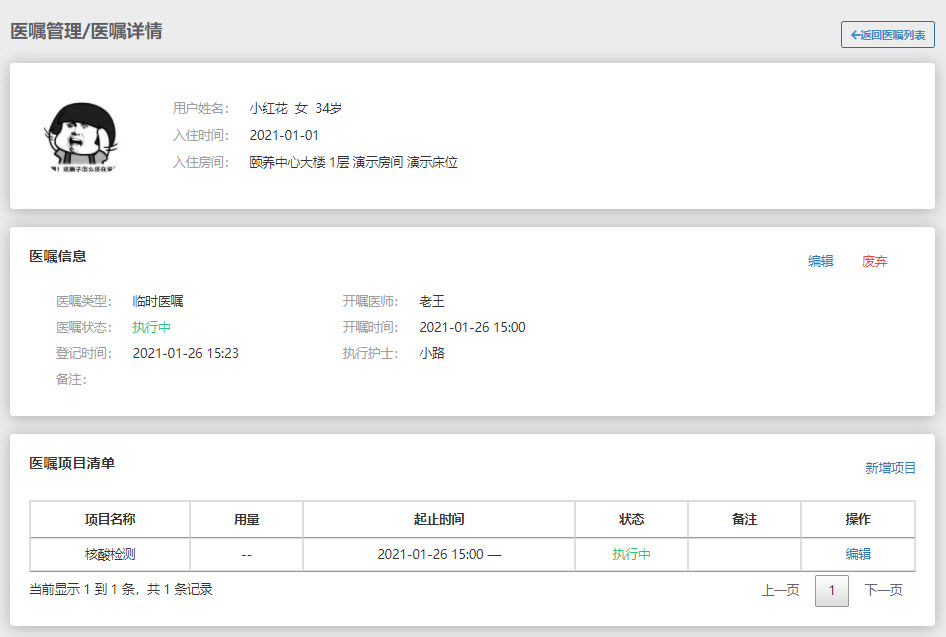Go to the previous page with 上一页
Screen dimensions: 946x637
pos(780,590)
